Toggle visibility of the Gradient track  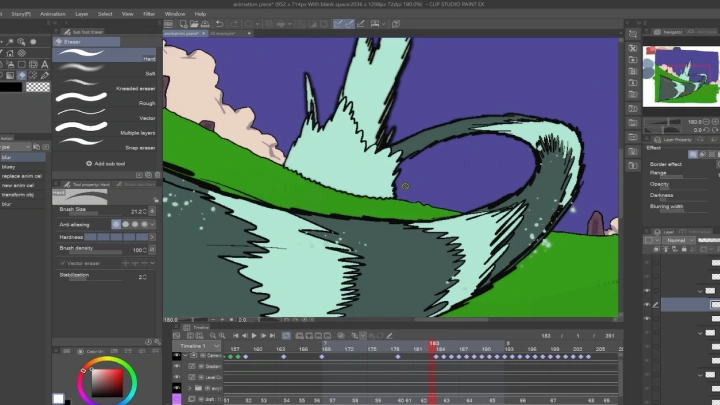click(177, 366)
